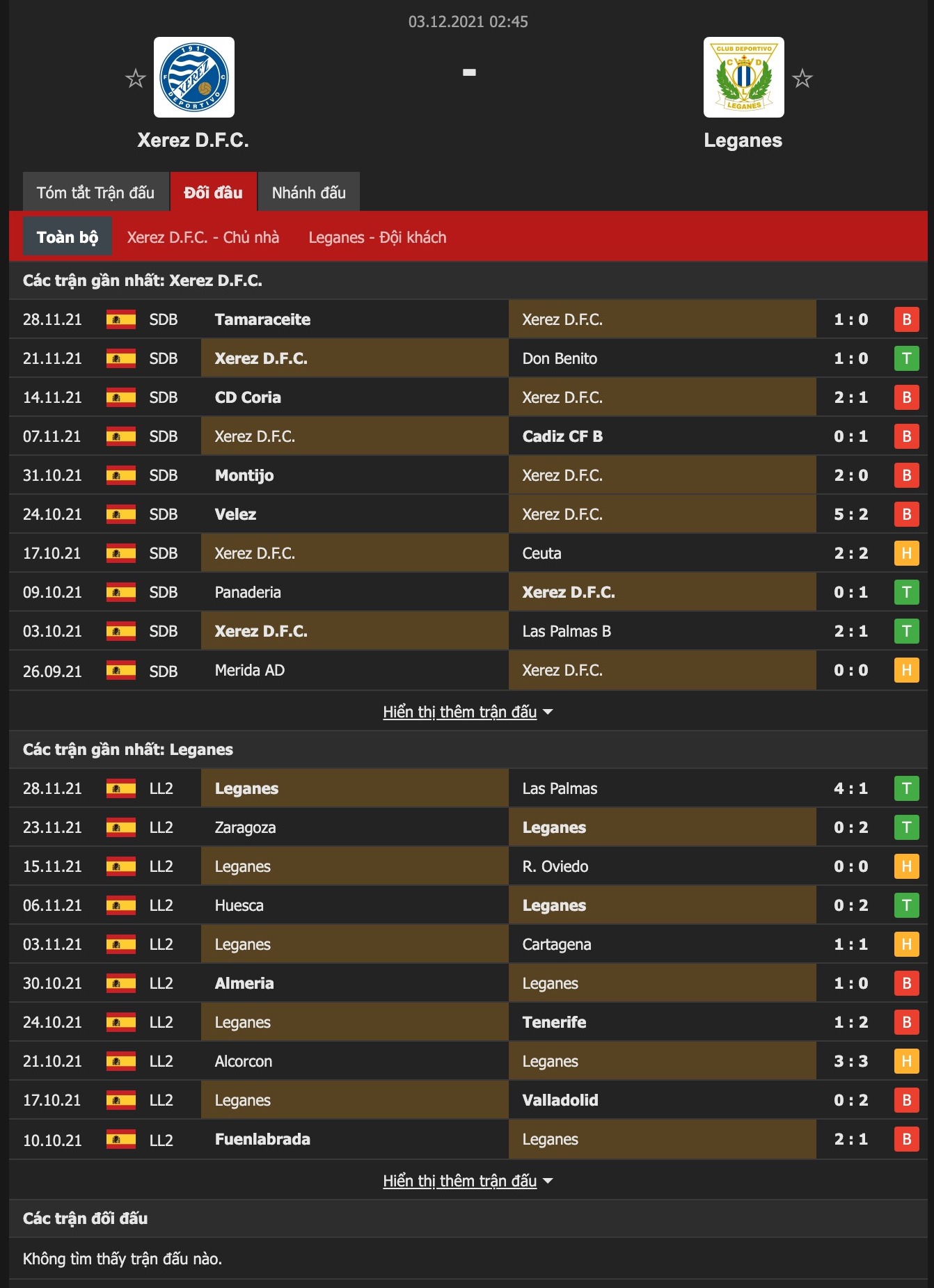This screenshot has height=1288, width=934.
Task: Open the Ceuta team name
Action: tap(541, 553)
